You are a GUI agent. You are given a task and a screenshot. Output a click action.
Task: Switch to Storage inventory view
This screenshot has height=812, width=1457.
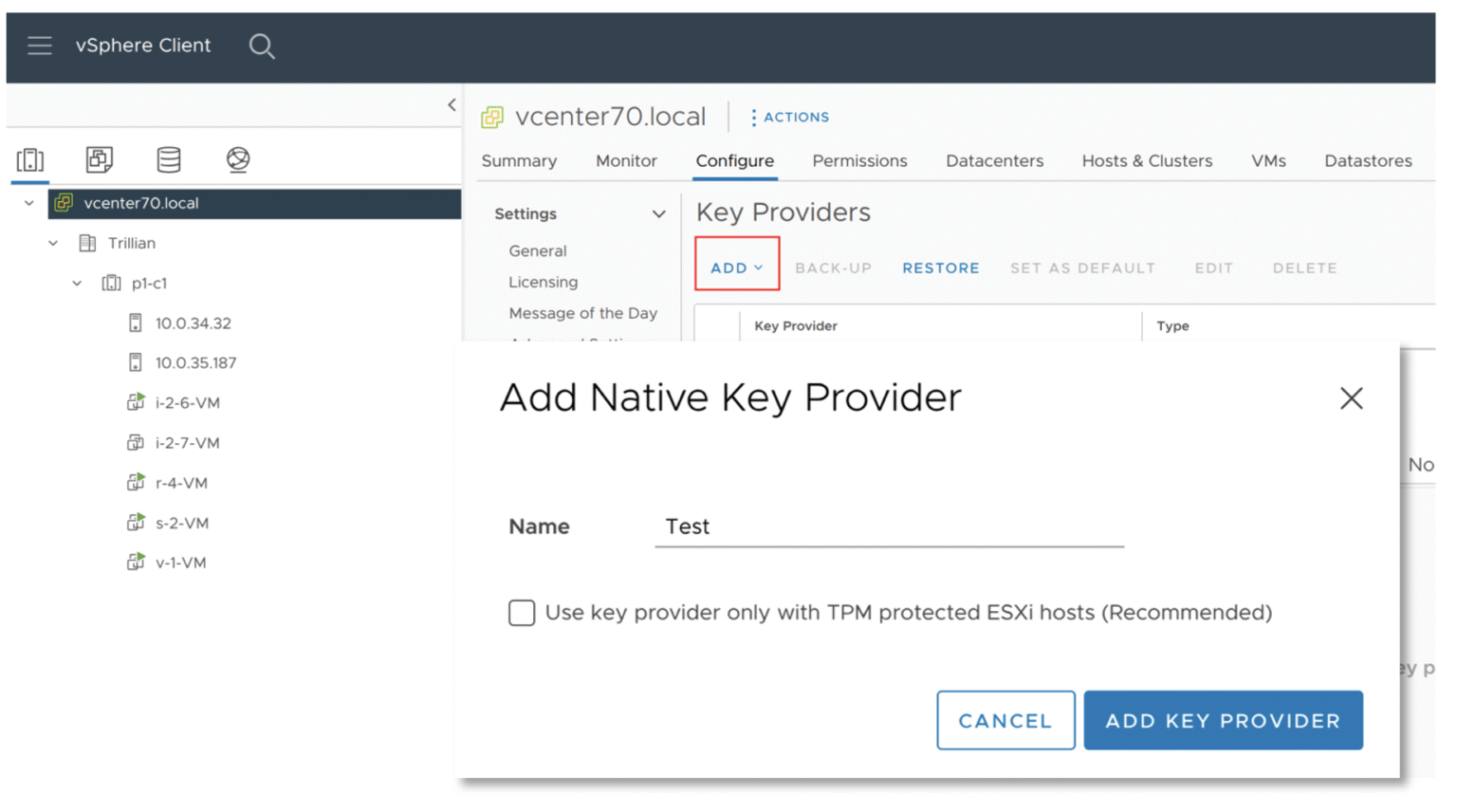pyautogui.click(x=169, y=159)
